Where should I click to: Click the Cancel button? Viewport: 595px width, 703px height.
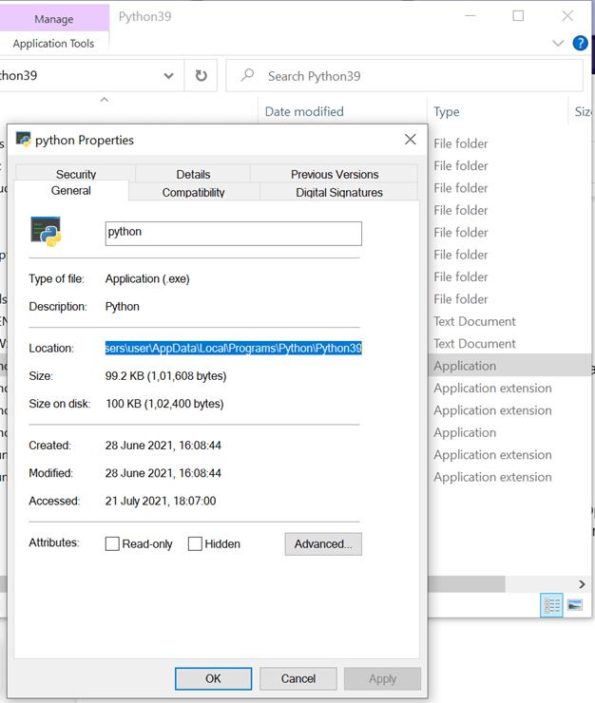[x=298, y=678]
